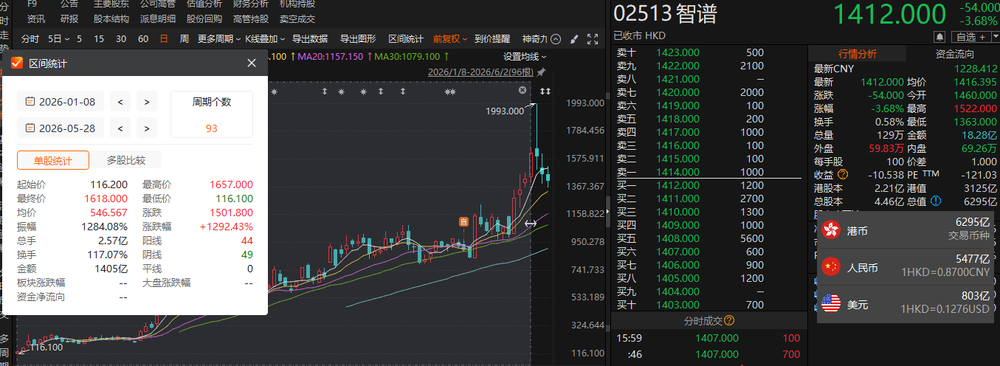Close the 区间统计 dialog
Screen dimensions: 1000x366
coord(251,63)
